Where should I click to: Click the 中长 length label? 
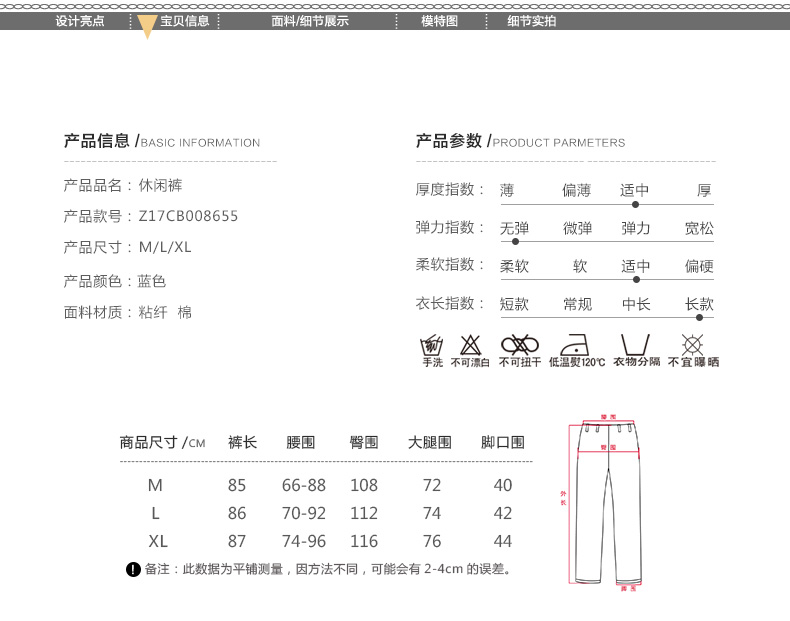pyautogui.click(x=636, y=304)
